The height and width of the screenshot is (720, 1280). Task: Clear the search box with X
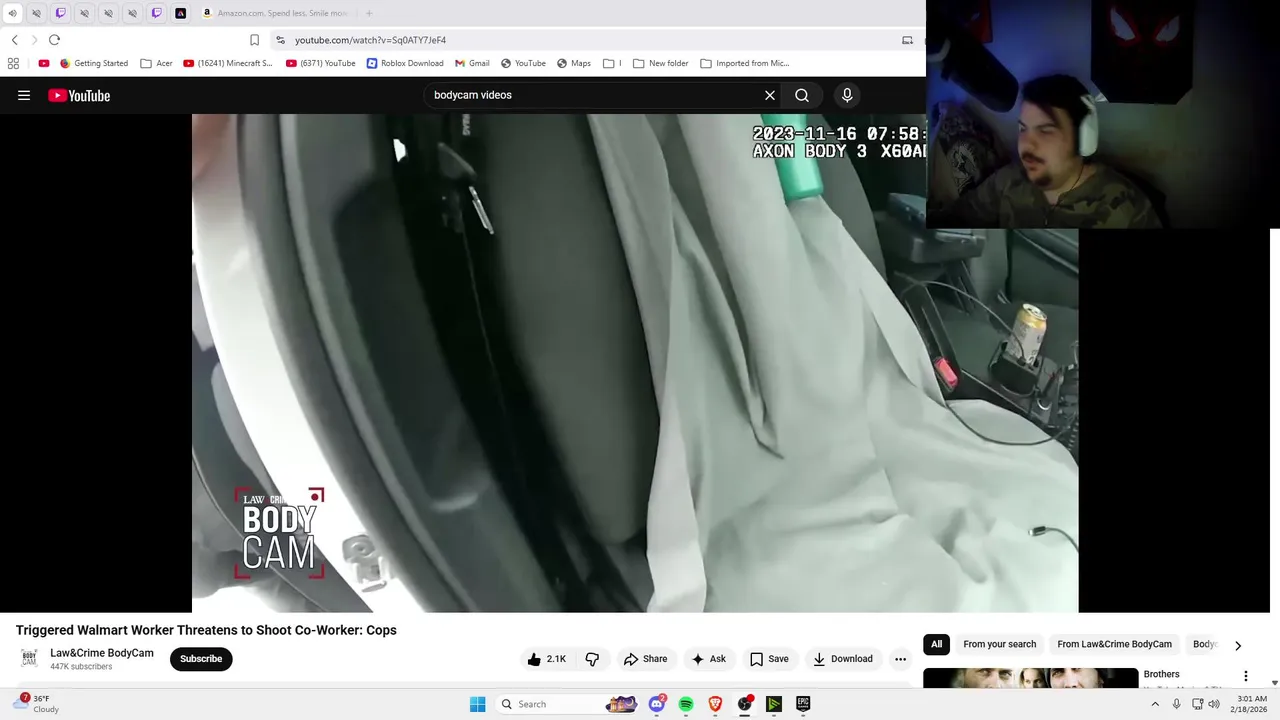pos(770,95)
